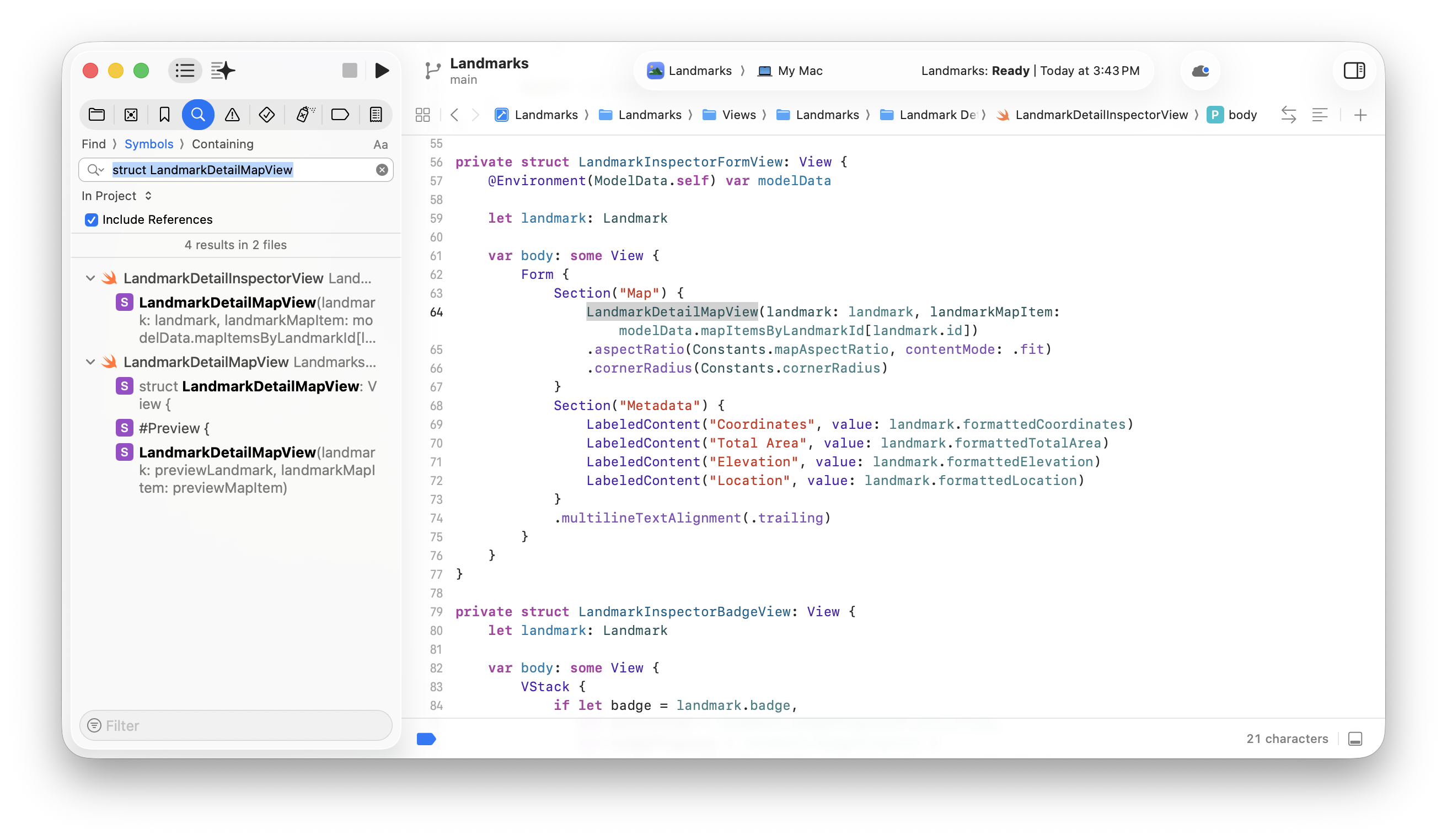Open the Test navigator diamond icon
The height and width of the screenshot is (840, 1447).
[266, 115]
